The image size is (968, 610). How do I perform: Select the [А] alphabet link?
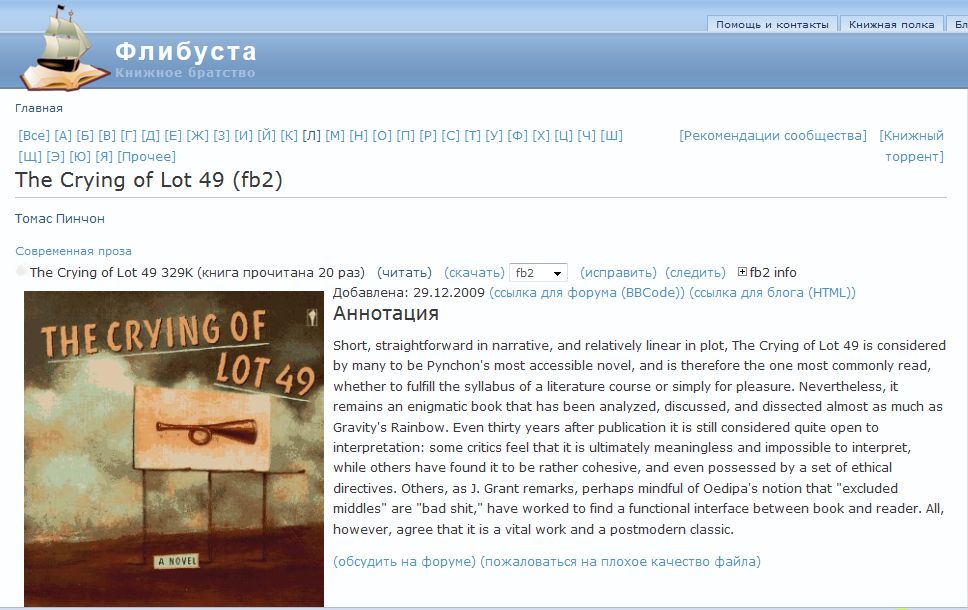point(63,135)
